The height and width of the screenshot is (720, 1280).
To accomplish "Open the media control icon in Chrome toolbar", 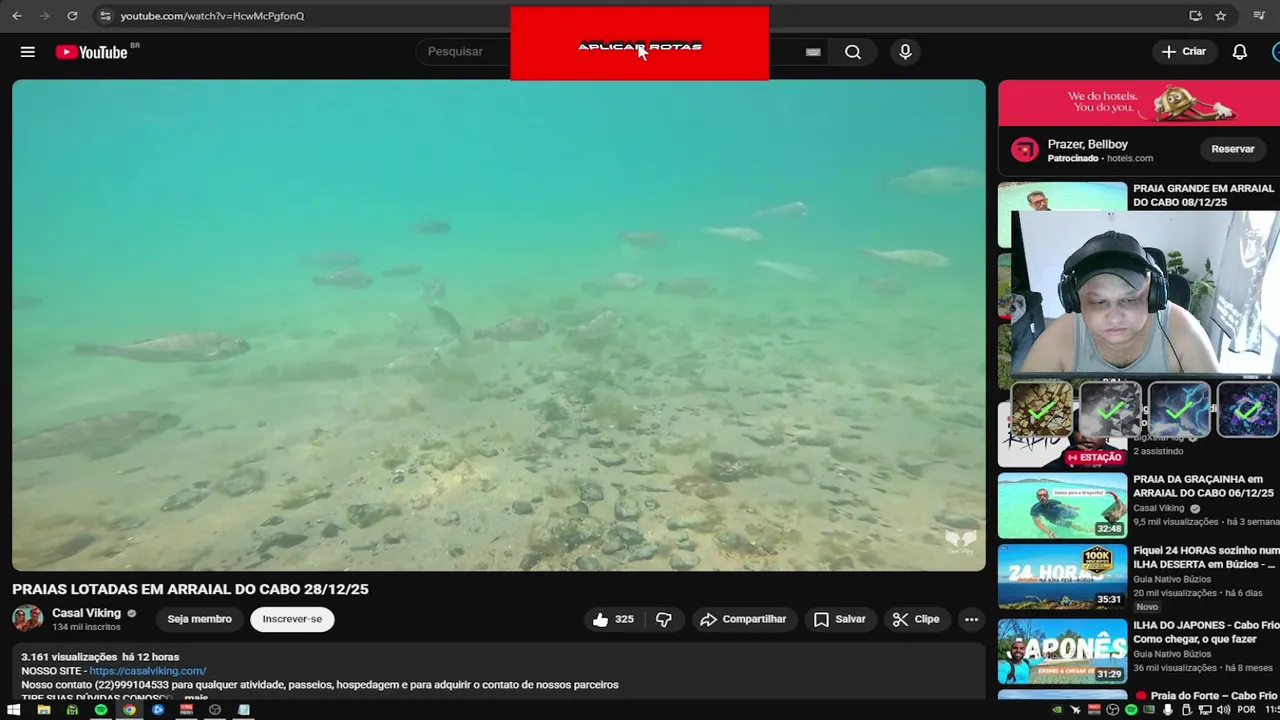I will (x=1259, y=16).
